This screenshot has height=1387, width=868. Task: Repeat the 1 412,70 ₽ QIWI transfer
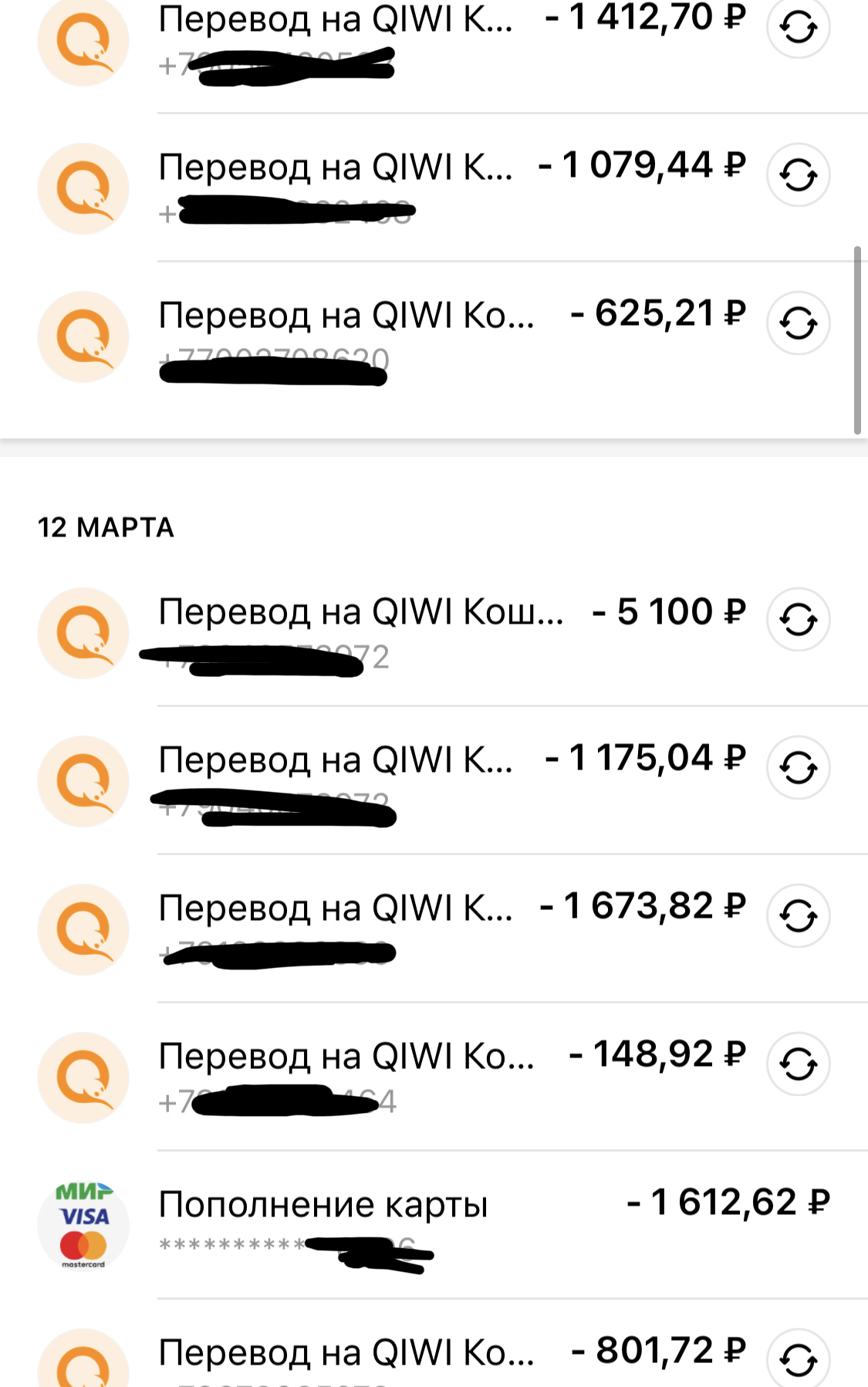[798, 28]
